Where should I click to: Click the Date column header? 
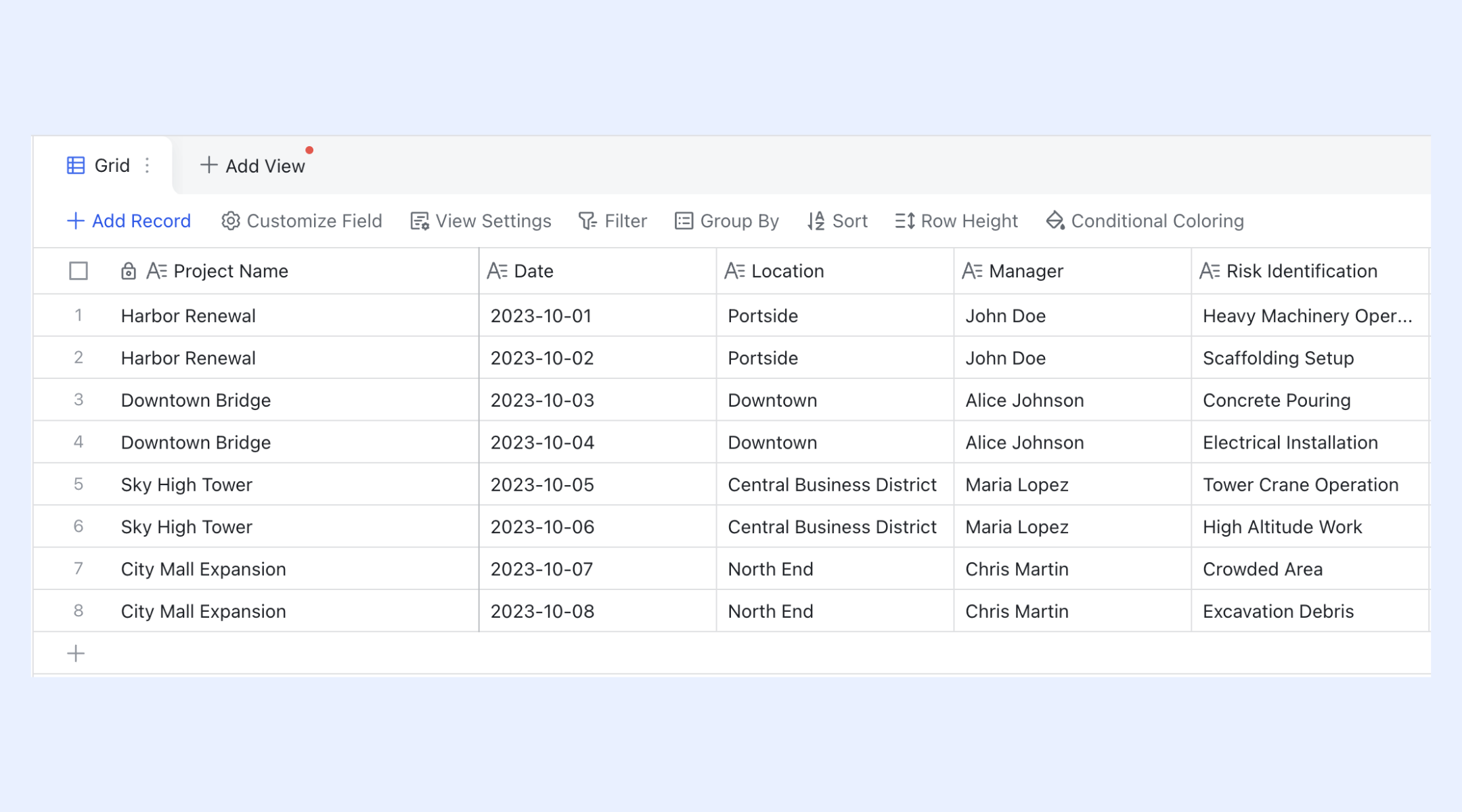(598, 271)
